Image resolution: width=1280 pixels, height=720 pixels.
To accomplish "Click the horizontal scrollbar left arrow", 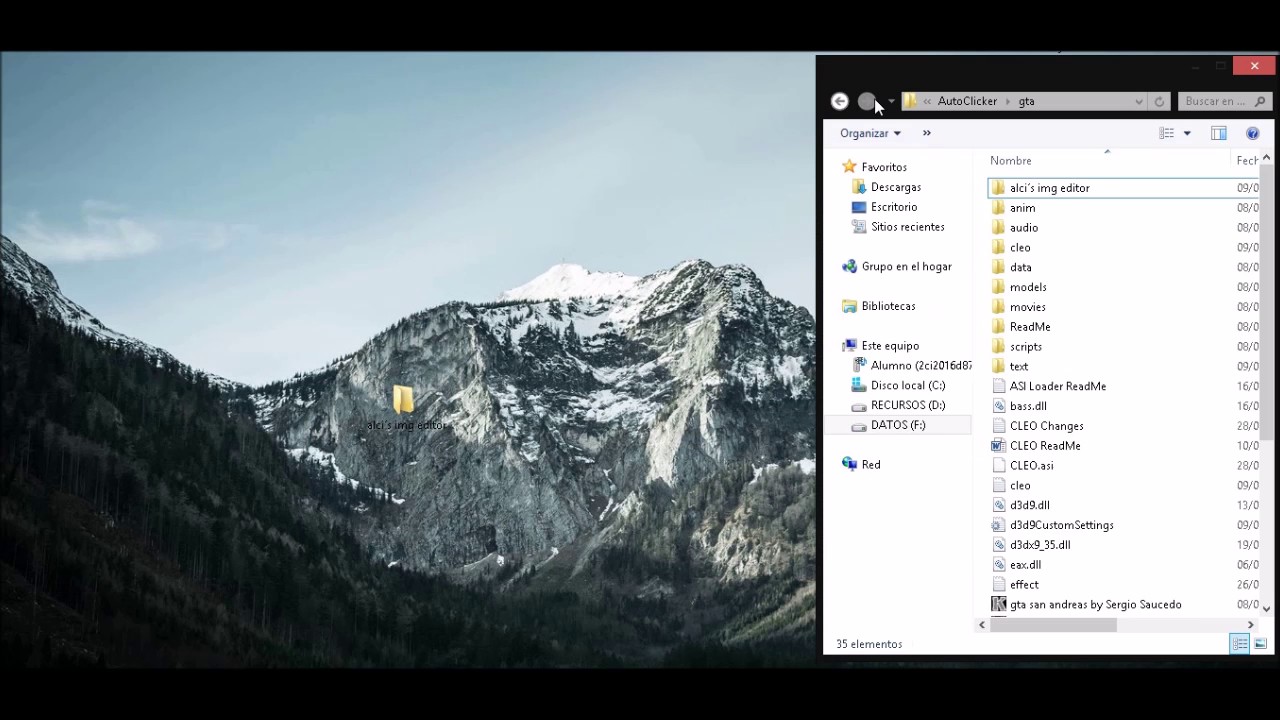I will [x=981, y=625].
